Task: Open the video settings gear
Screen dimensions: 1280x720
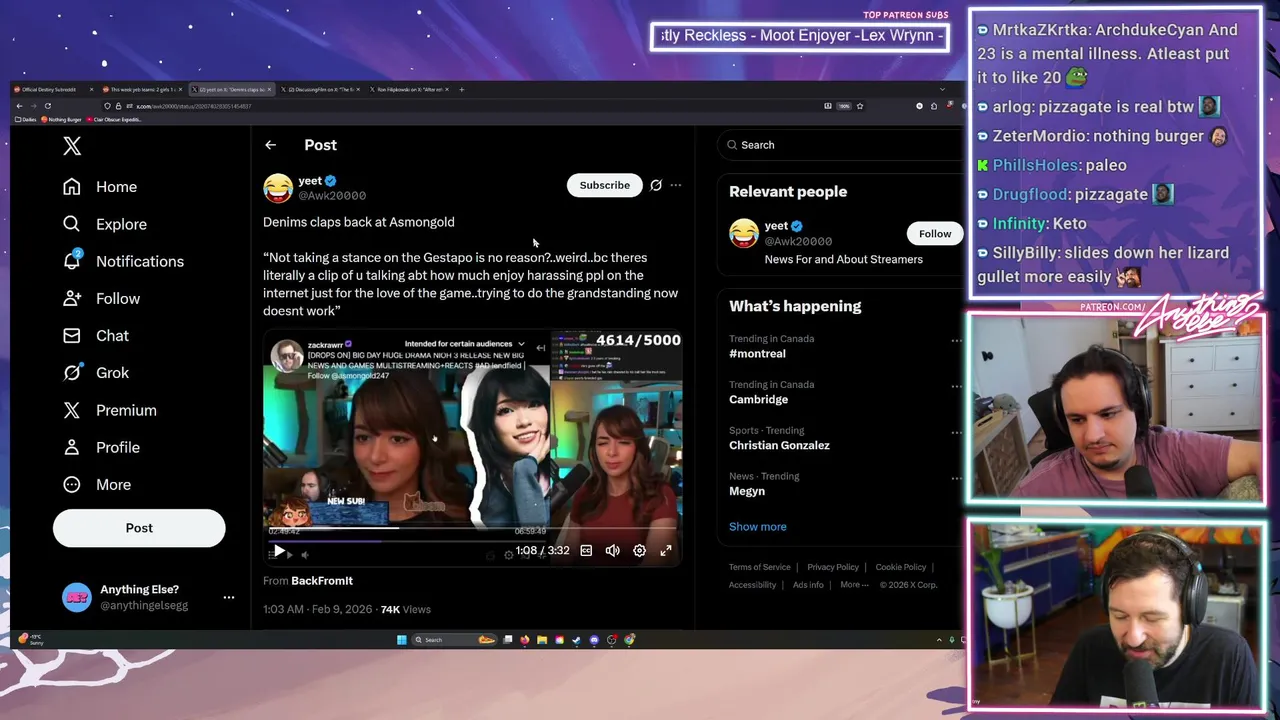Action: point(639,550)
